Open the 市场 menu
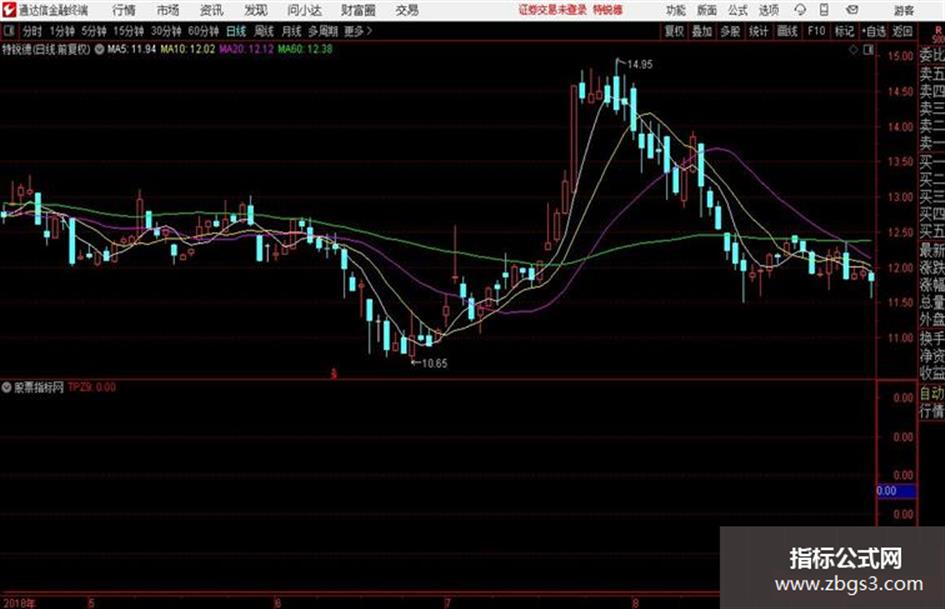 click(x=168, y=10)
